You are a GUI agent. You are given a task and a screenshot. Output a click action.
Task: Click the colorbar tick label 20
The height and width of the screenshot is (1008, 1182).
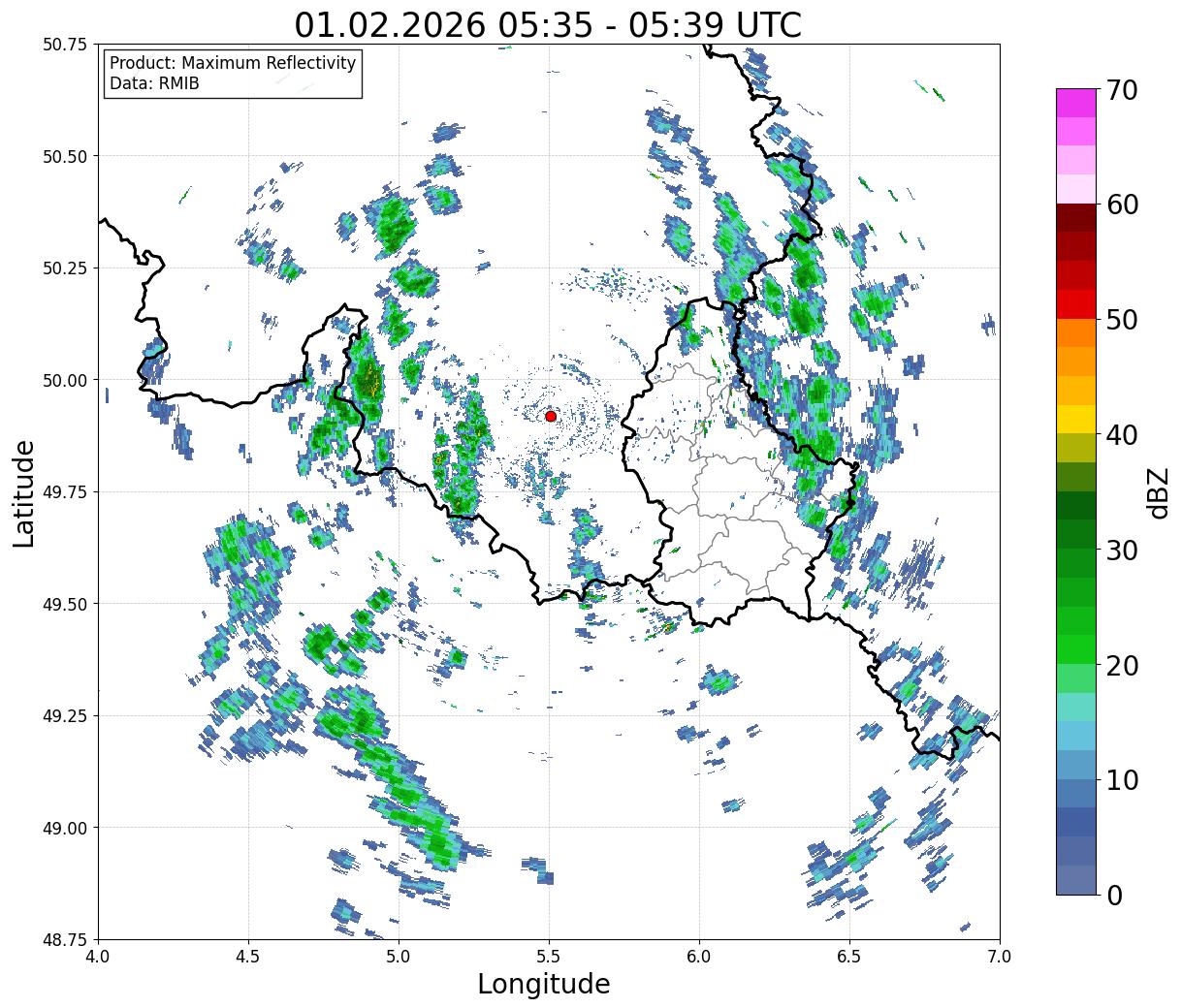click(1122, 665)
